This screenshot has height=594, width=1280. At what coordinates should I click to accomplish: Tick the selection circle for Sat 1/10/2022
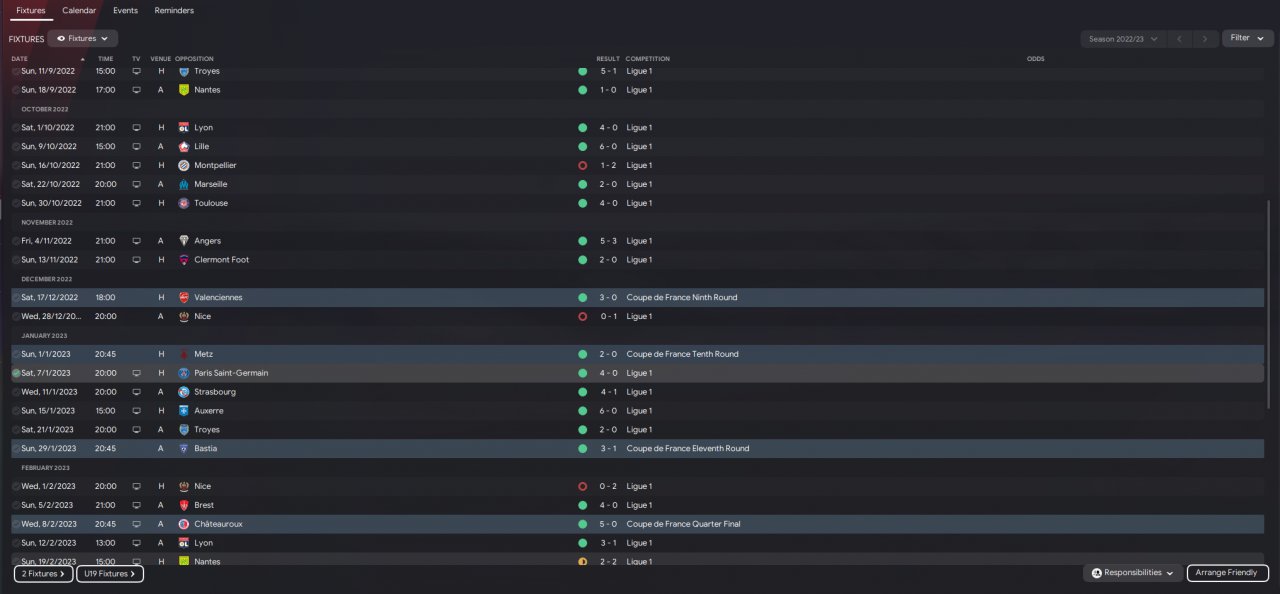point(16,128)
